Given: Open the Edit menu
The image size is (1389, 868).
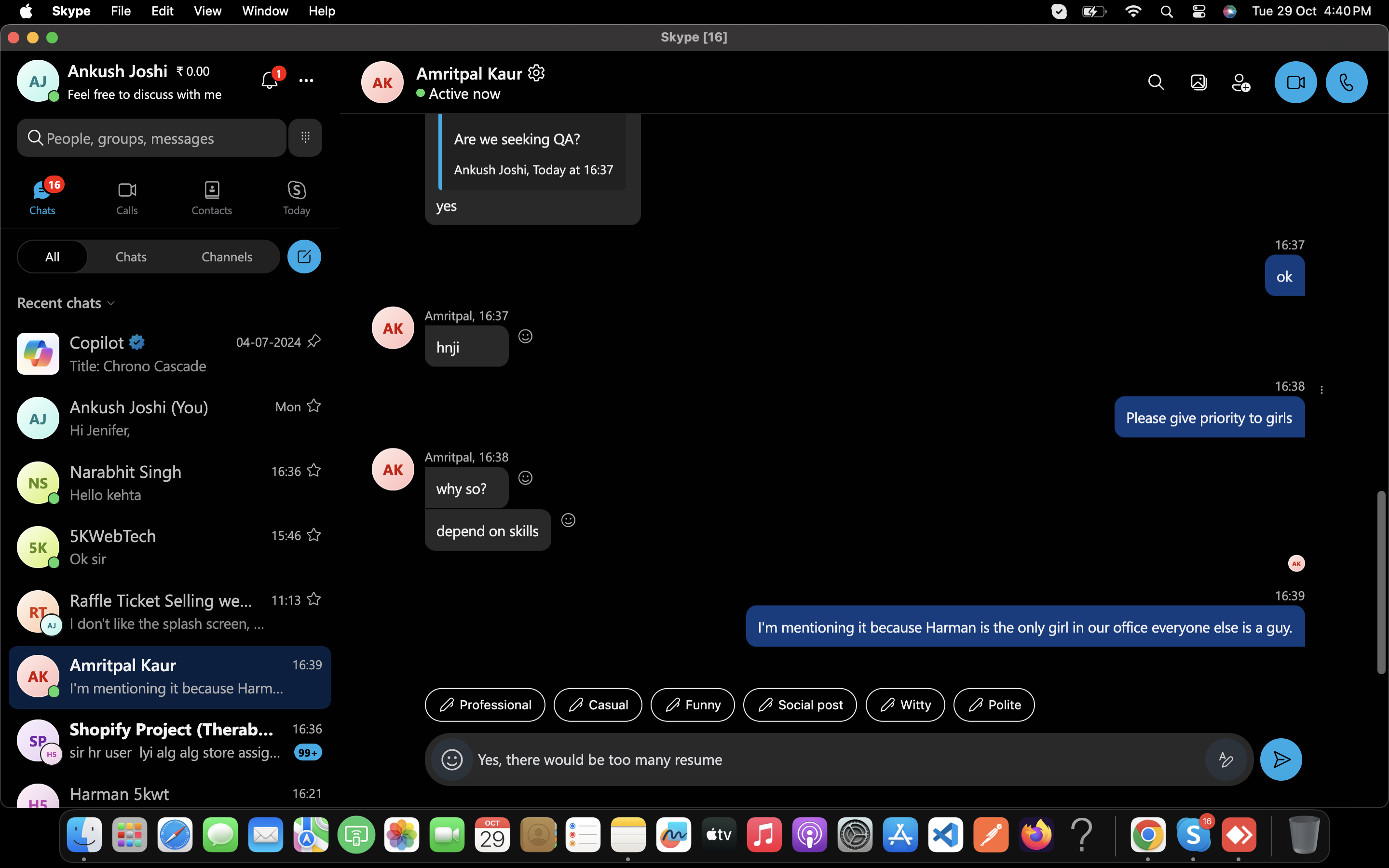Looking at the screenshot, I should coord(163,11).
